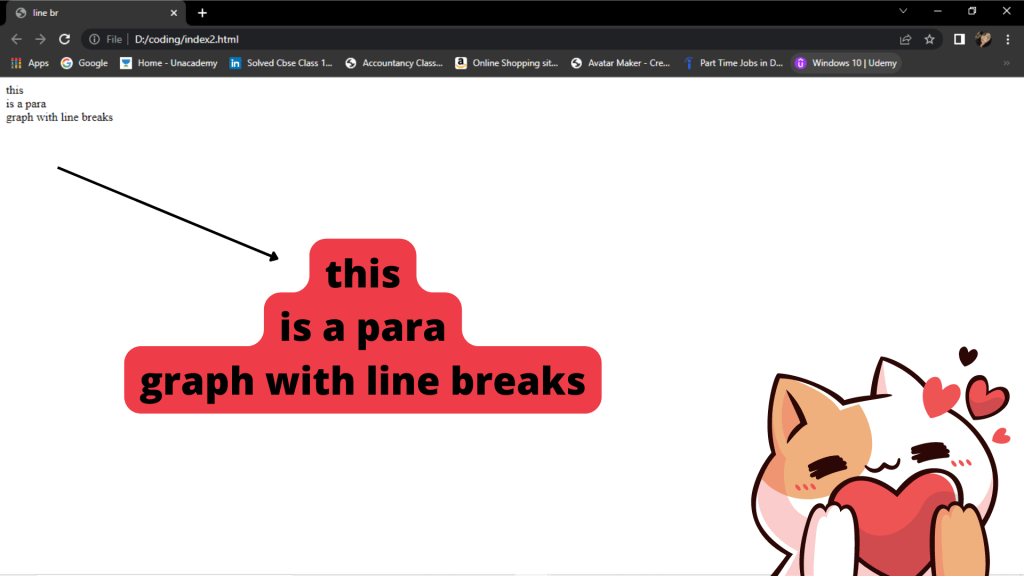Open the Apps grid shortcut
Viewport: 1024px width, 576px height.
coord(29,63)
